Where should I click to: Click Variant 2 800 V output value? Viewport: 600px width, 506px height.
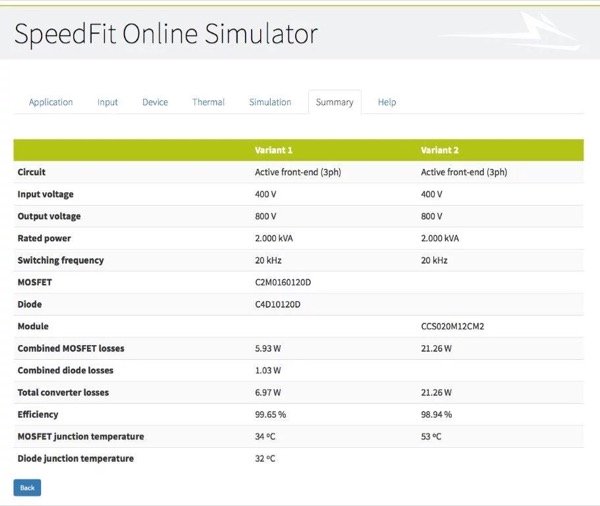(x=431, y=216)
